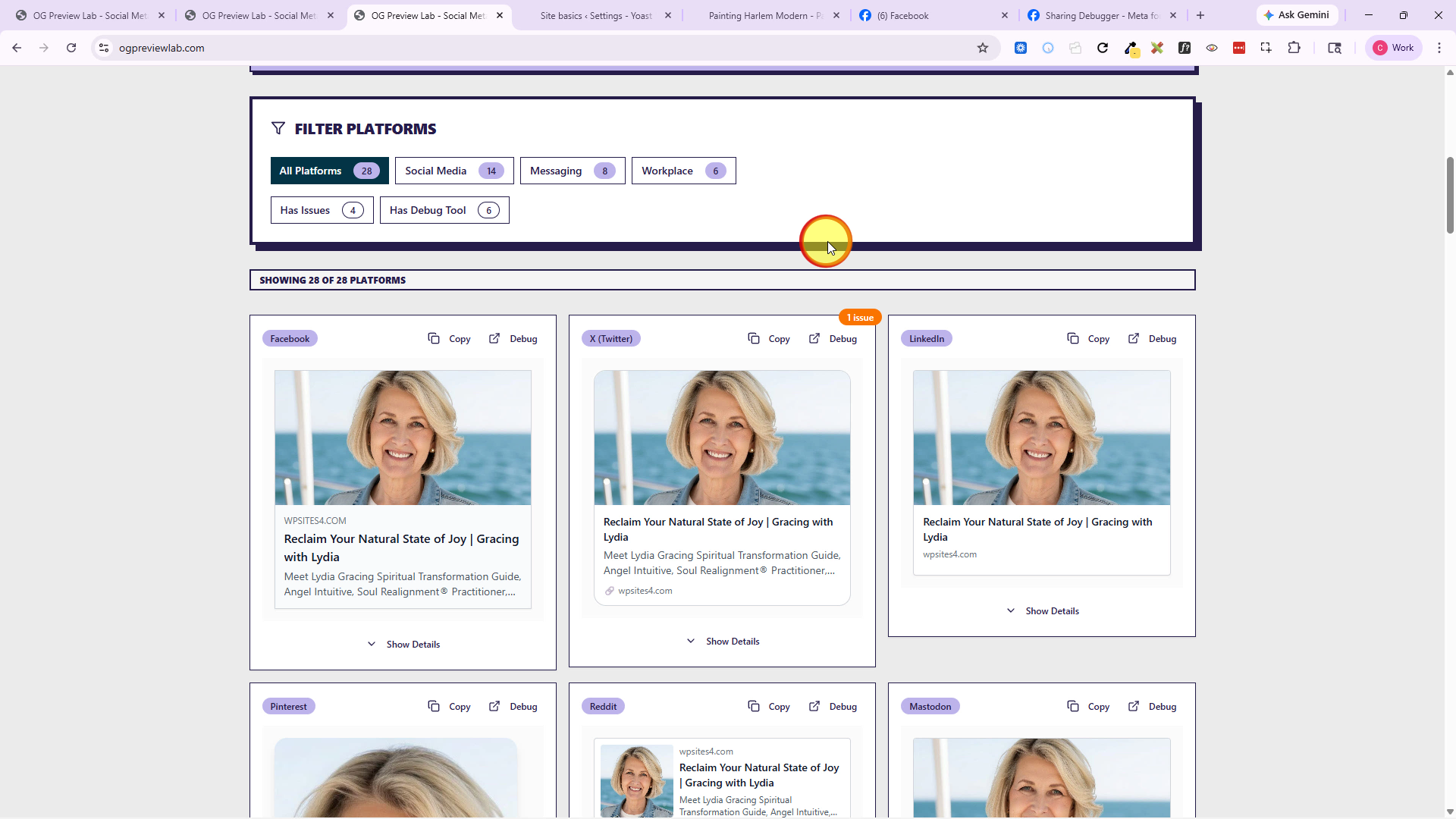Click the 1 issue badge on X card
Viewport: 1456px width, 819px height.
pyautogui.click(x=860, y=318)
